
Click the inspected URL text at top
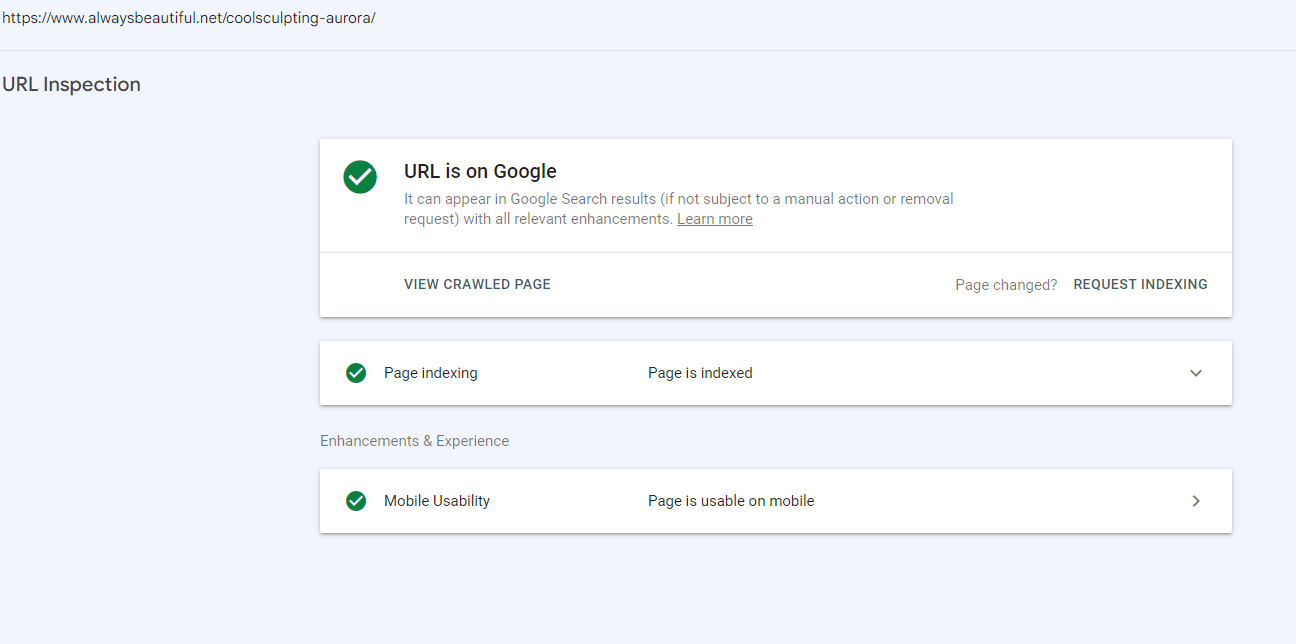pyautogui.click(x=189, y=18)
